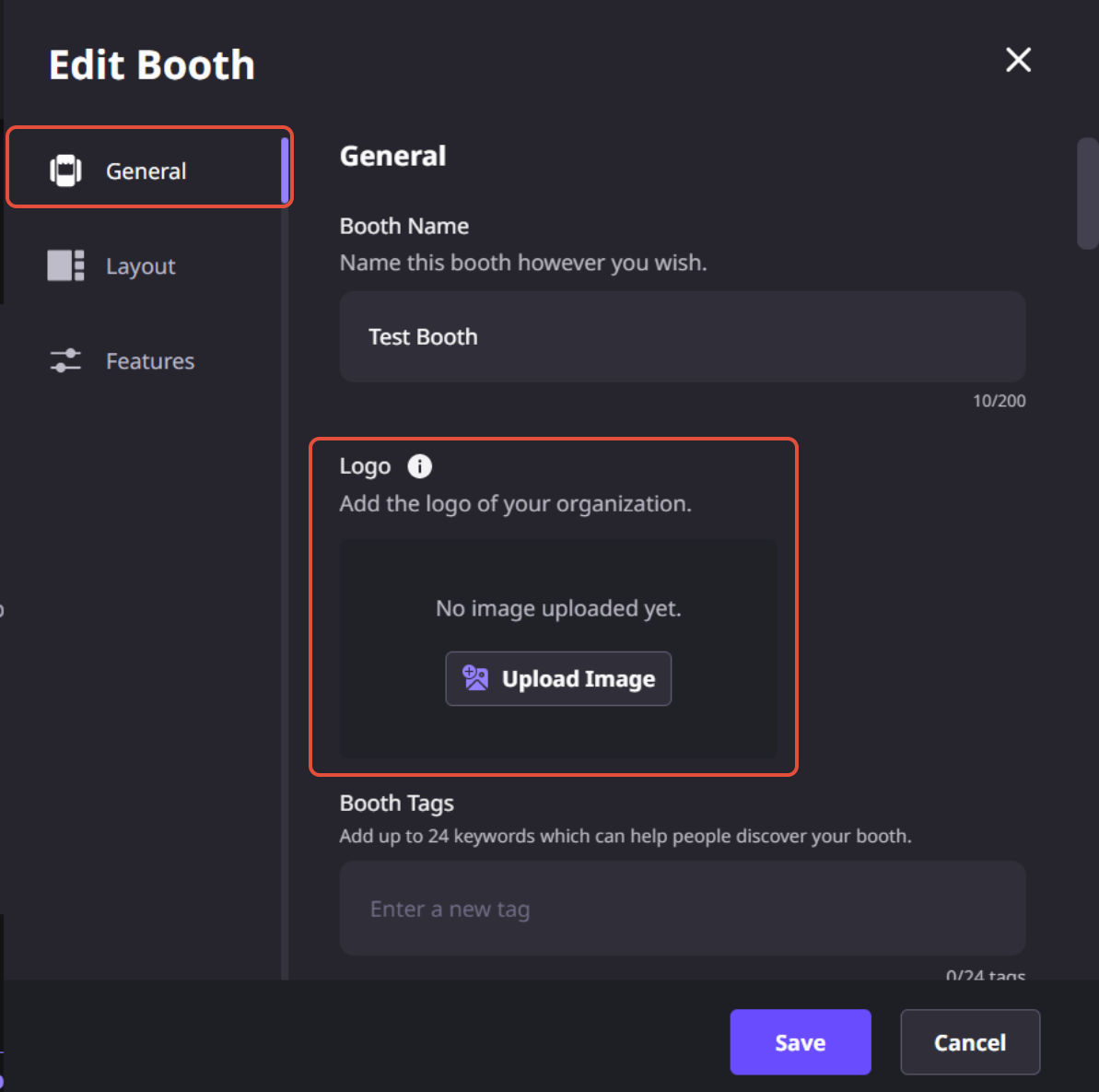Focus the Booth Name field
The width and height of the screenshot is (1099, 1092).
(683, 336)
